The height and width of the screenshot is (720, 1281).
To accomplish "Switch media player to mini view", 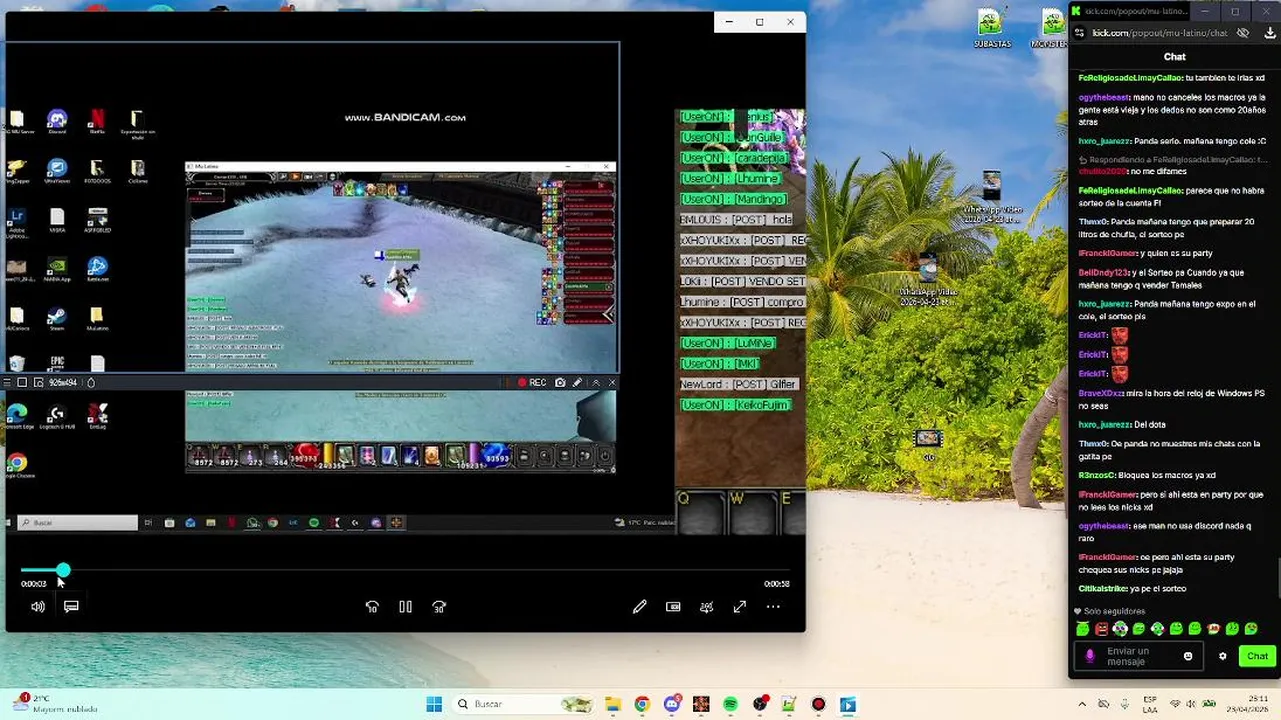I will click(673, 606).
